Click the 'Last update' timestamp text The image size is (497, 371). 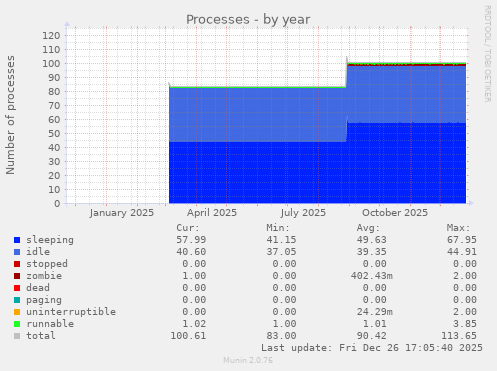pyautogui.click(x=372, y=348)
